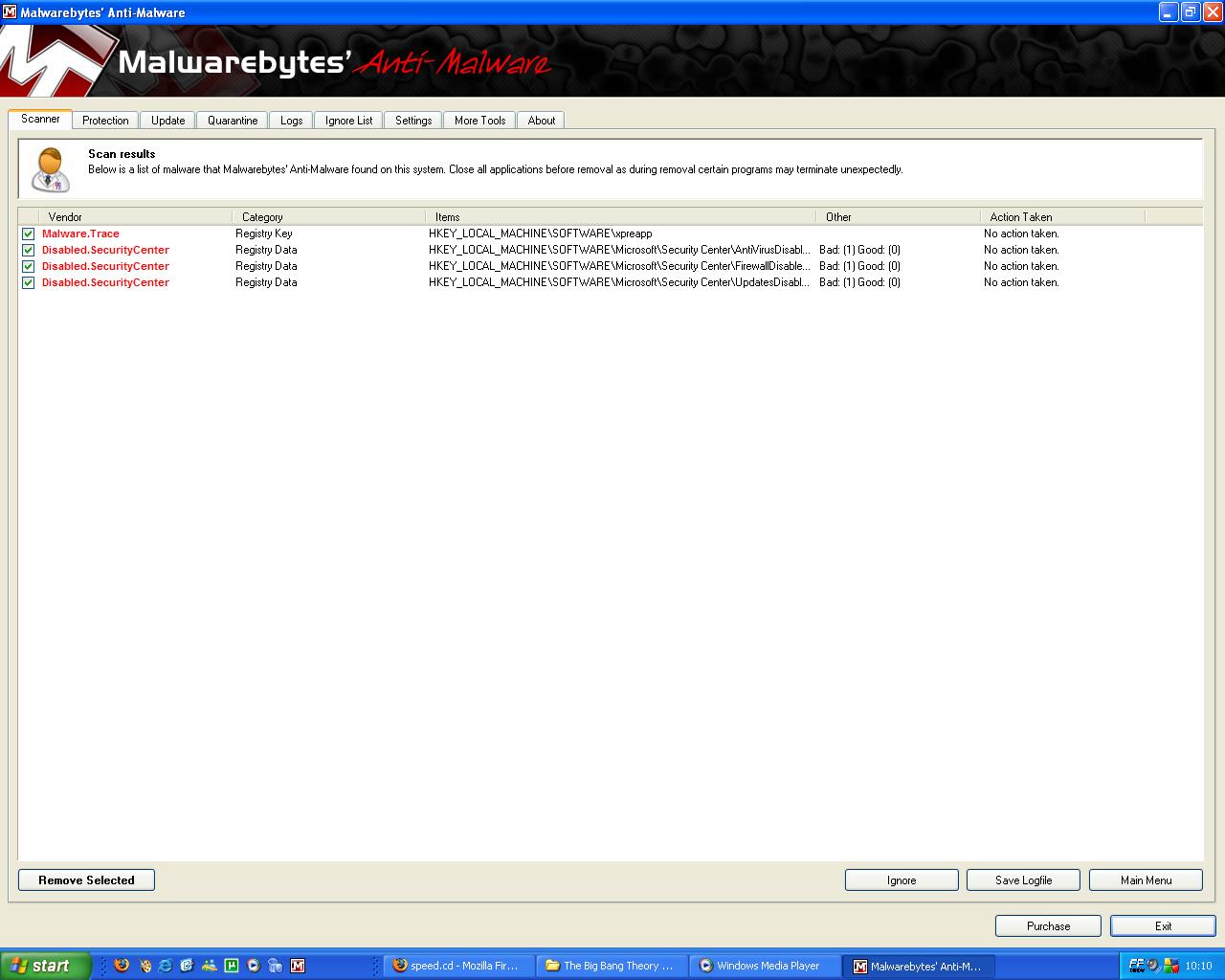Open Internet Explorer from Quick Launch
1225x980 pixels.
[x=165, y=966]
